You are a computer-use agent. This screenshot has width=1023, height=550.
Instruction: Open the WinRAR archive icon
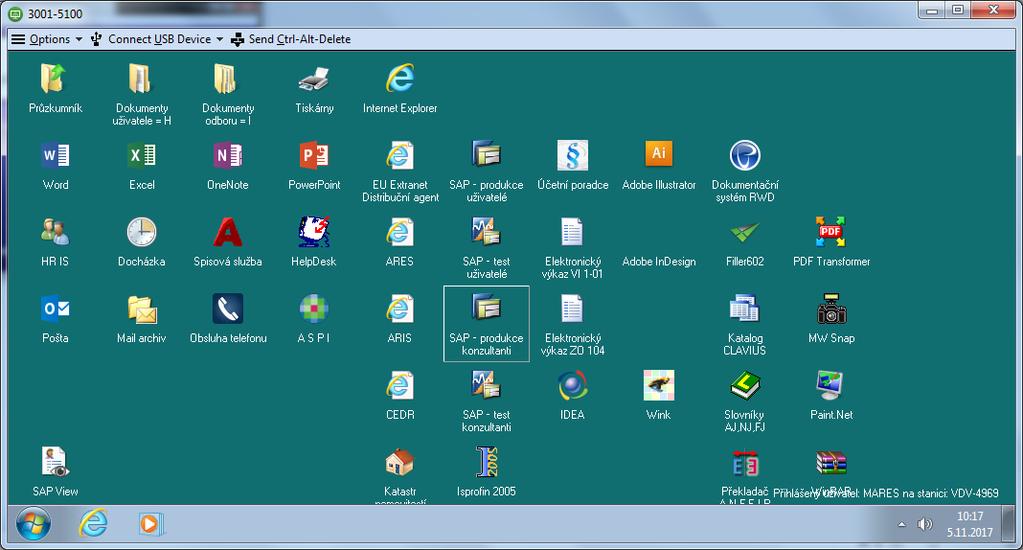click(831, 463)
